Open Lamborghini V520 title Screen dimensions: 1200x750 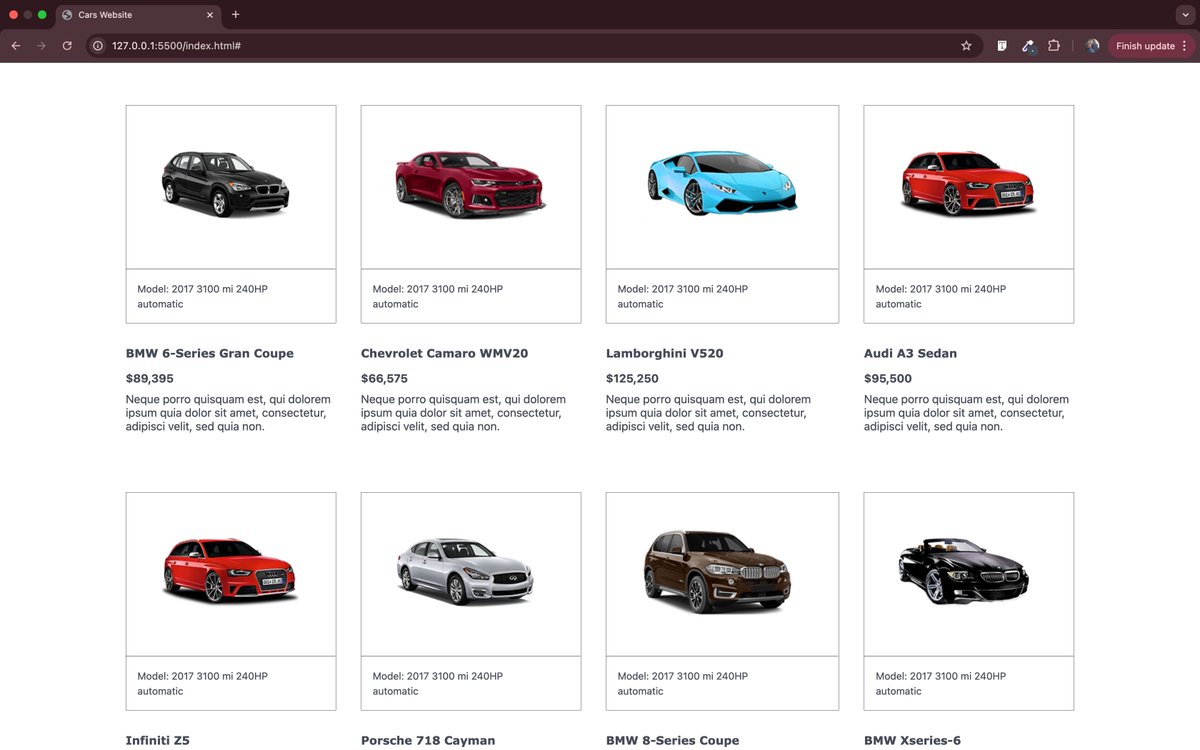[665, 353]
